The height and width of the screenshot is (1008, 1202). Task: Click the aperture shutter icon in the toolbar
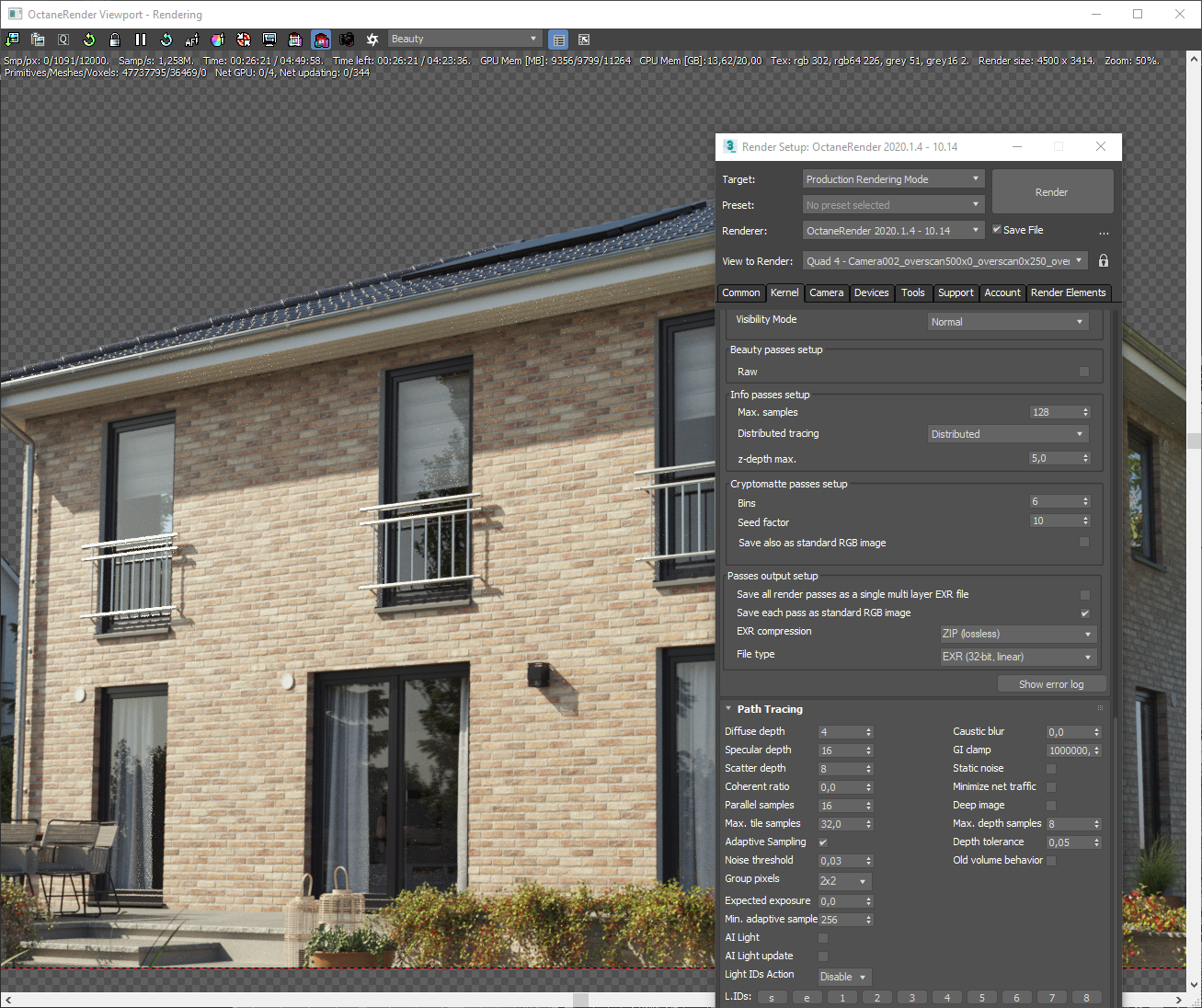pyautogui.click(x=372, y=40)
